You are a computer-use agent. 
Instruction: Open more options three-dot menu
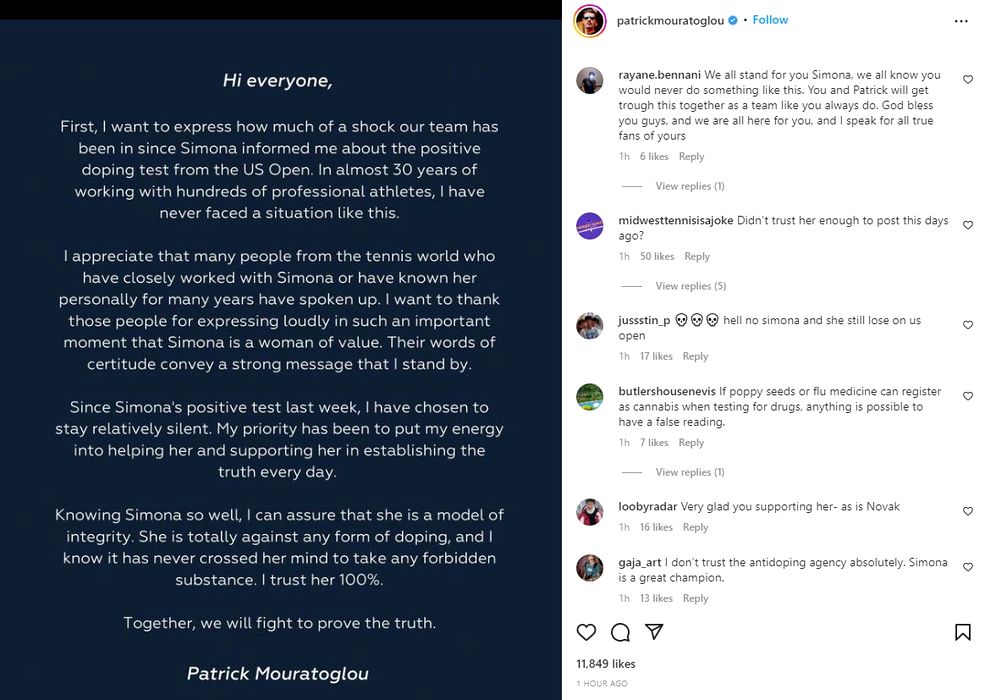coord(961,21)
